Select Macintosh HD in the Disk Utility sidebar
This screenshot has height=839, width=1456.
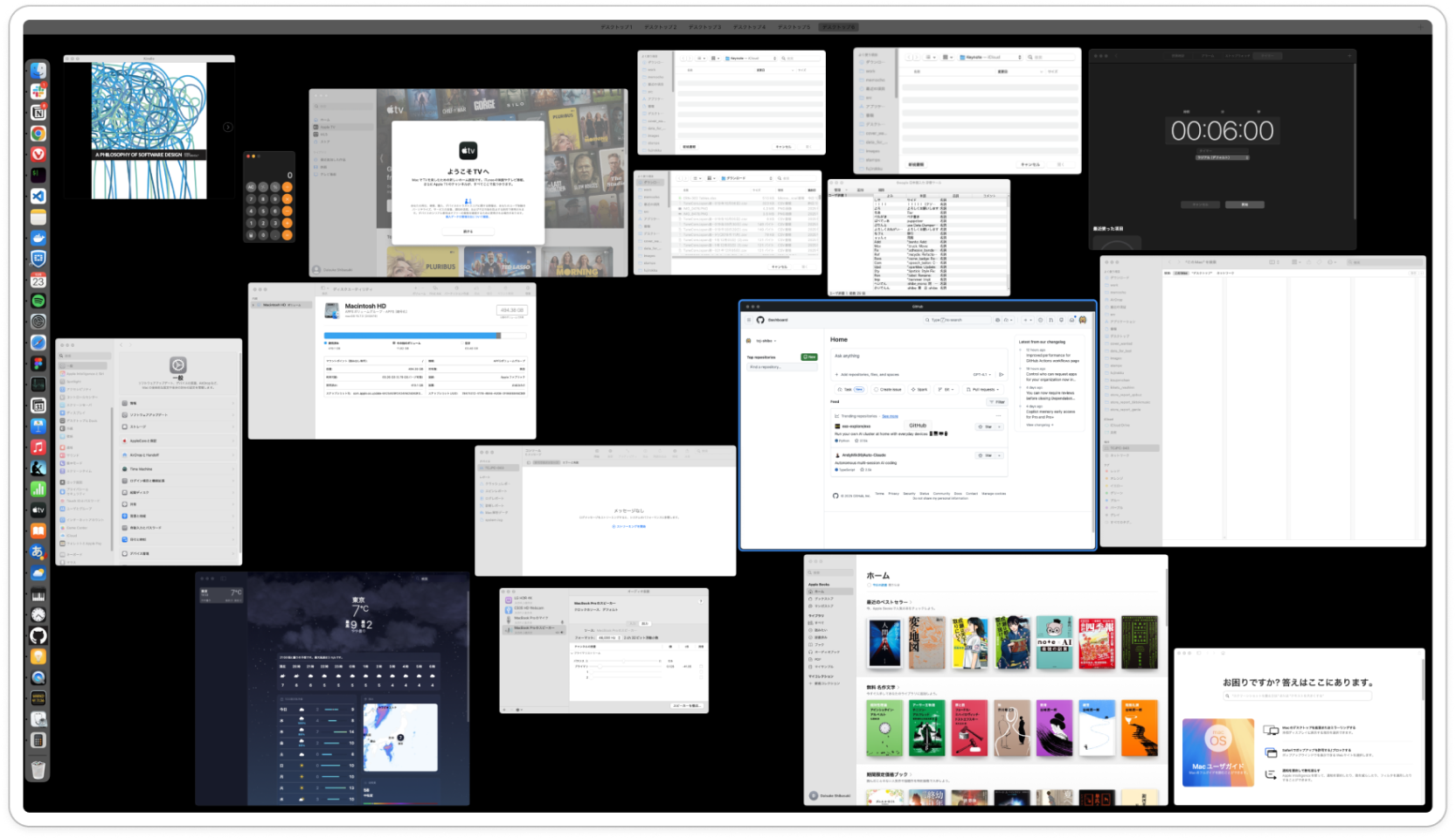click(x=283, y=305)
